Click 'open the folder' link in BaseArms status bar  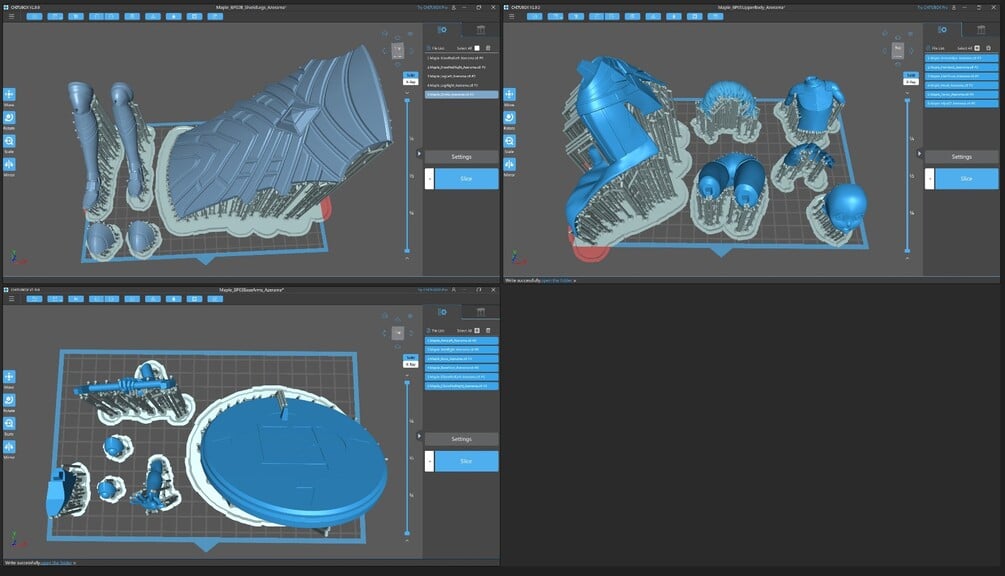(56, 563)
